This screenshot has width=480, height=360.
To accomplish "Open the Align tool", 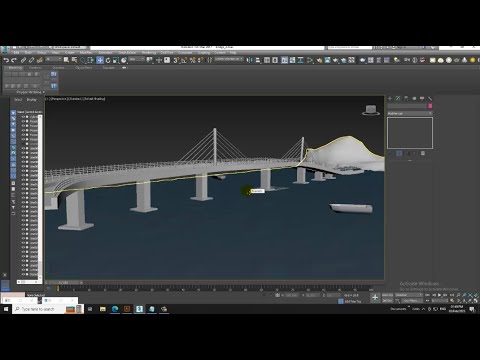I will pos(258,60).
